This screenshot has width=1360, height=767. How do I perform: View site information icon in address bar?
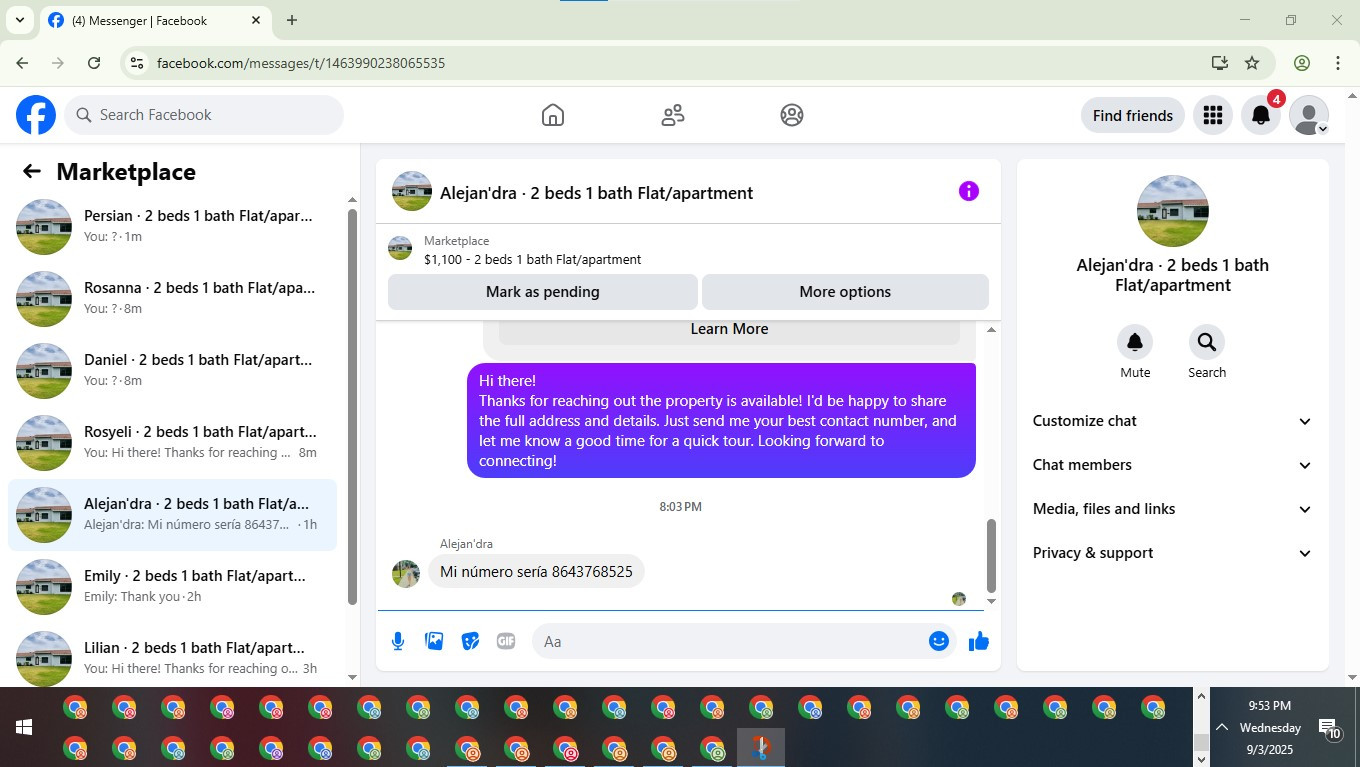138,63
